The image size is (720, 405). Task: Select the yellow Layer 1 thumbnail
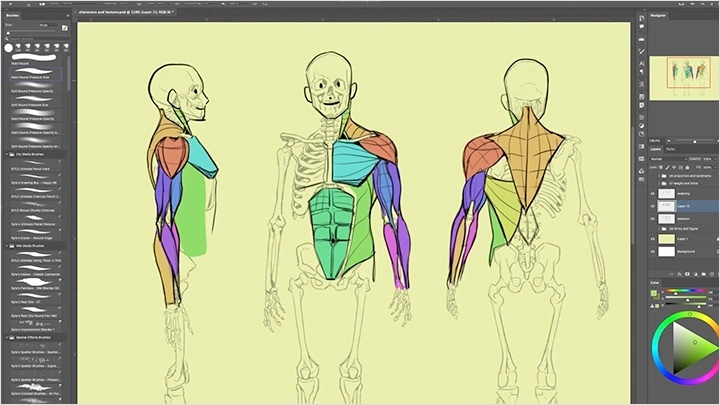coord(666,239)
